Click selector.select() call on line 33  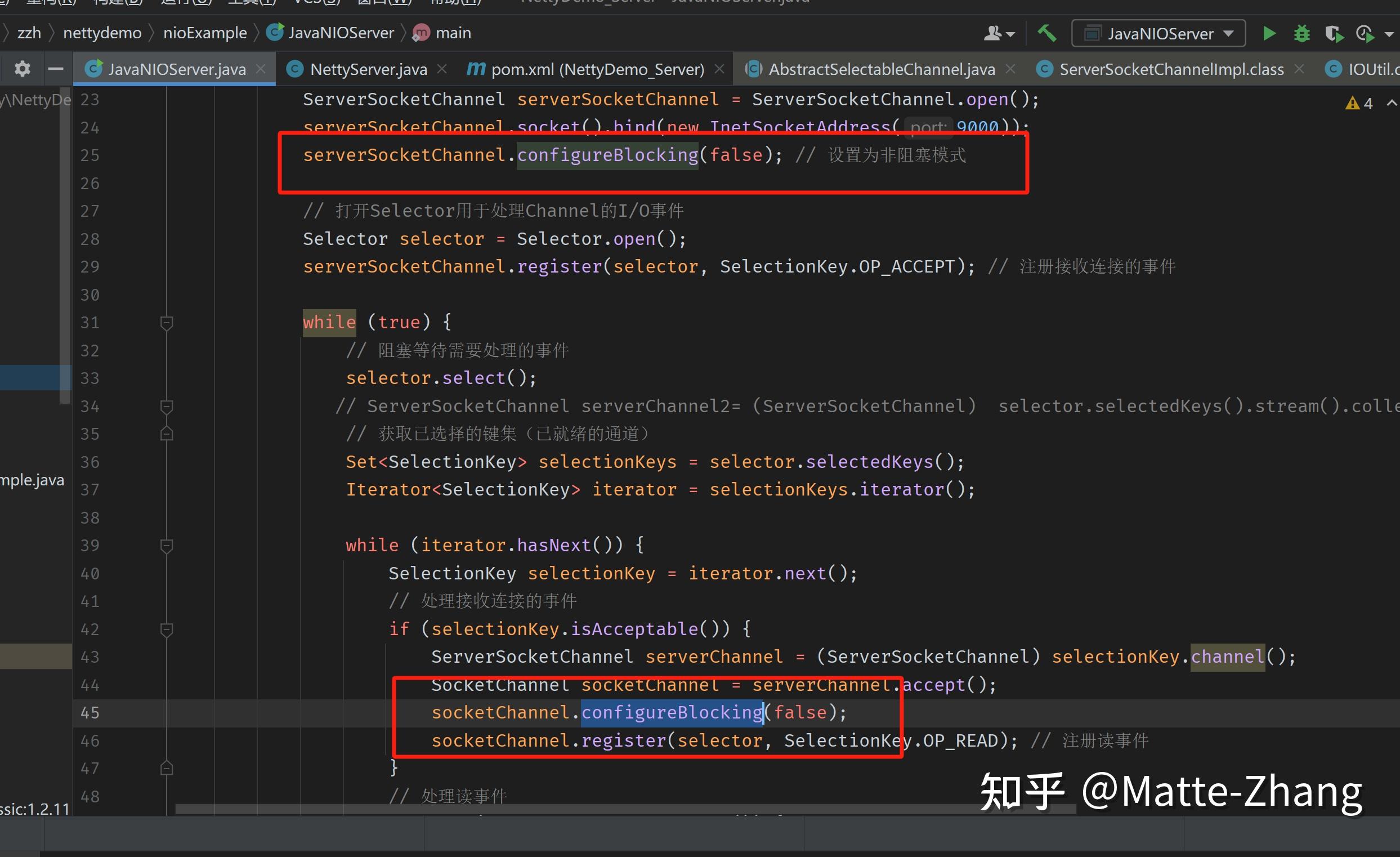[441, 378]
